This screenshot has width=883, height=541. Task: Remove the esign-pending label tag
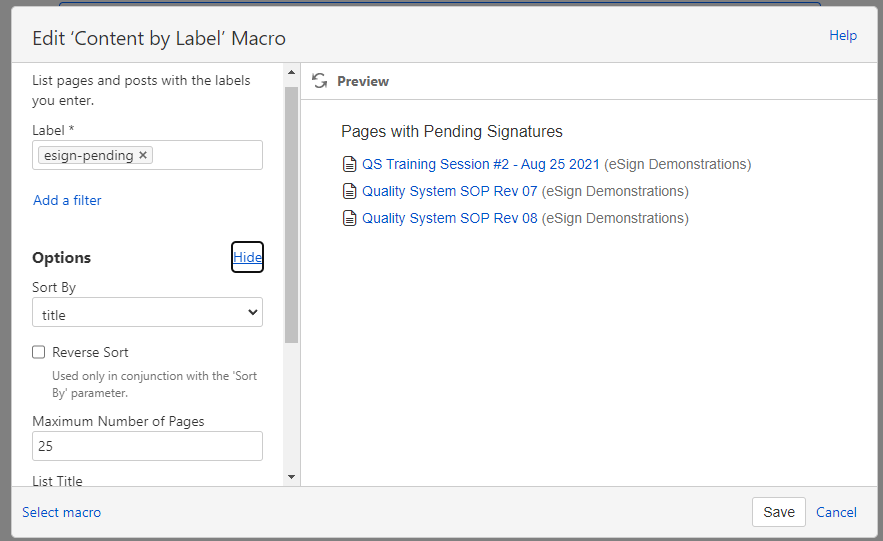143,155
